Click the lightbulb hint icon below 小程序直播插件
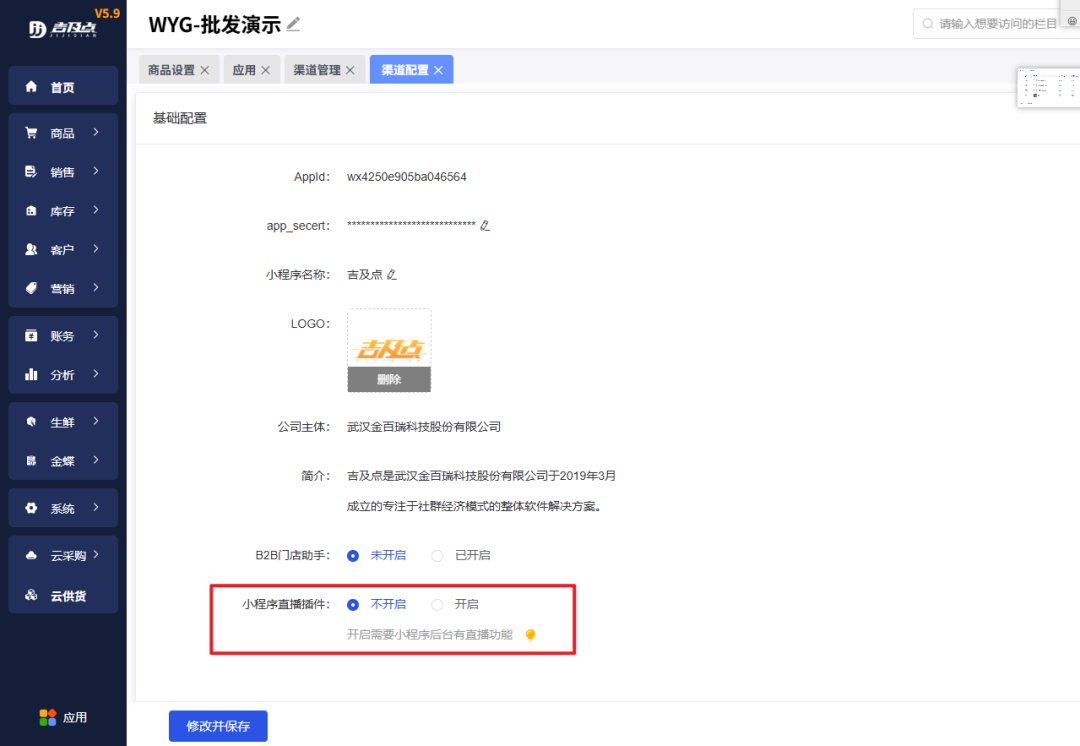 coord(530,634)
